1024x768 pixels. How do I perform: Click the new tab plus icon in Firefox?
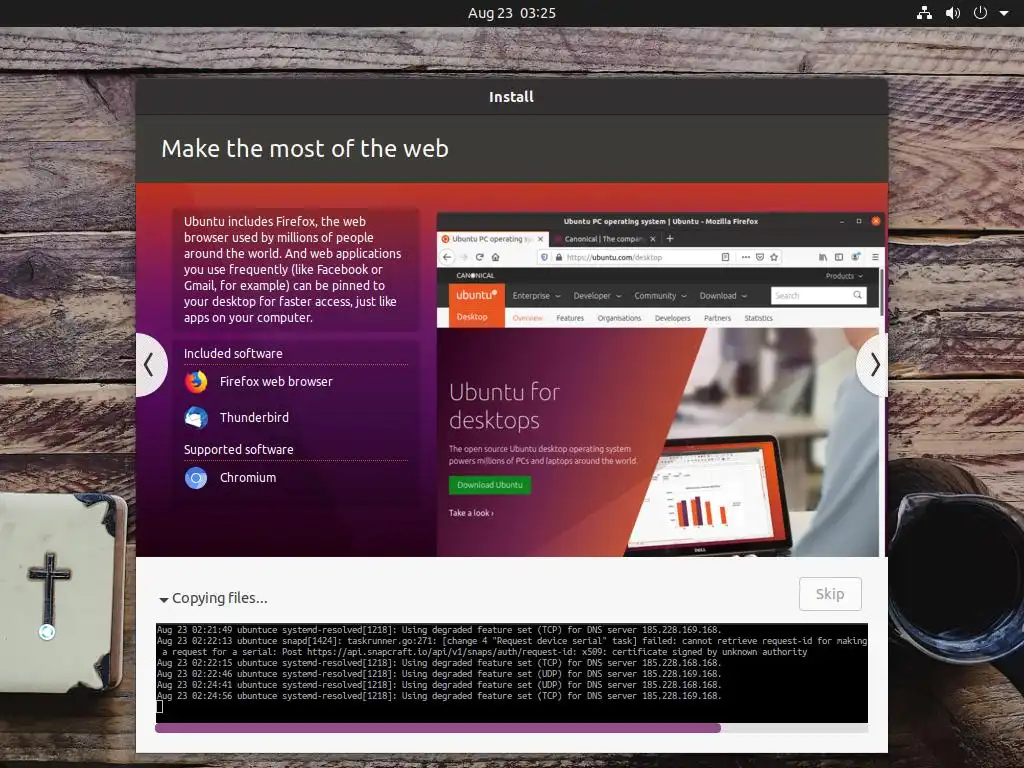coord(669,238)
